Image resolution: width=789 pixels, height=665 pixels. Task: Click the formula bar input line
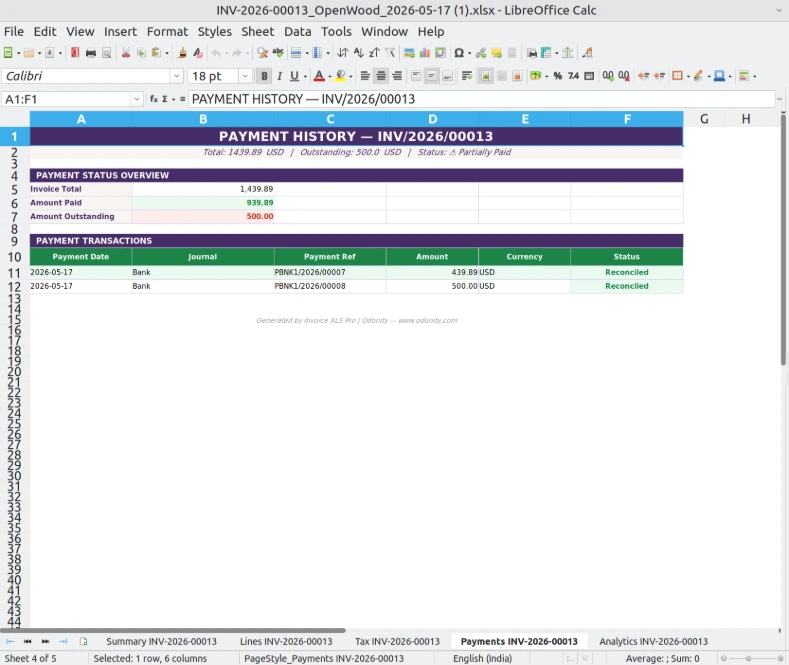pyautogui.click(x=481, y=99)
